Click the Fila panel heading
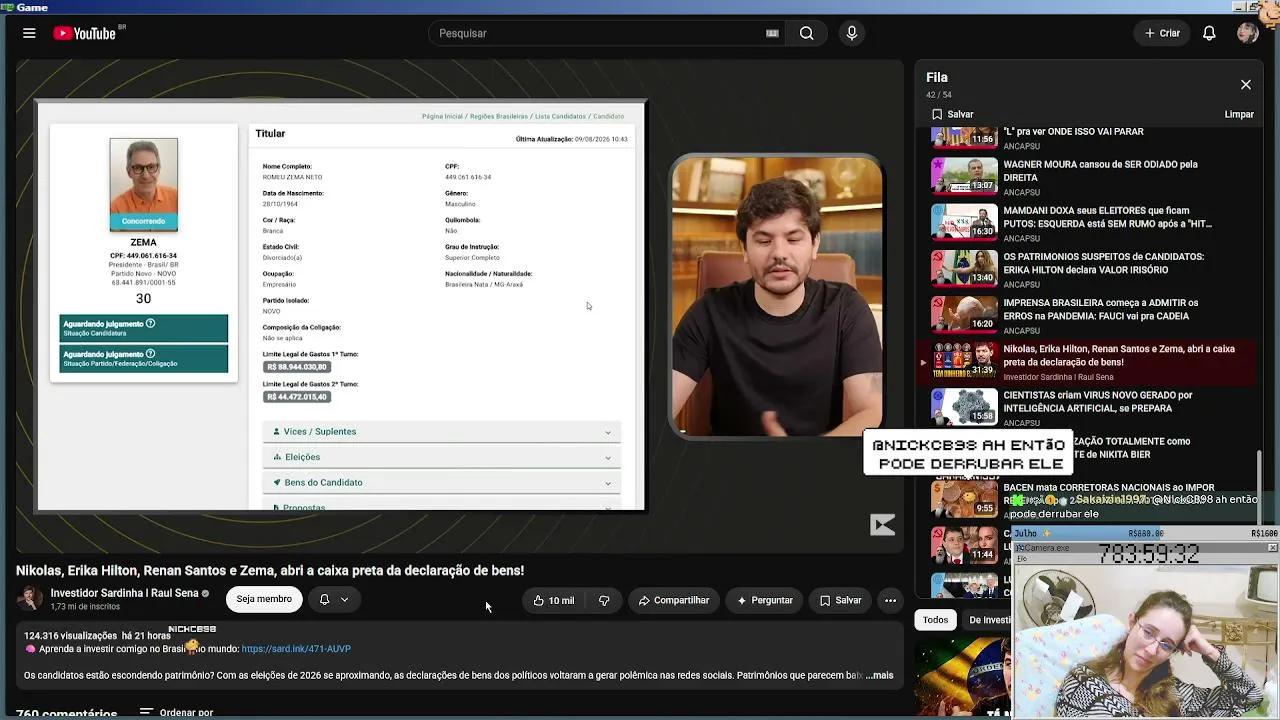1280x720 pixels. (x=937, y=77)
